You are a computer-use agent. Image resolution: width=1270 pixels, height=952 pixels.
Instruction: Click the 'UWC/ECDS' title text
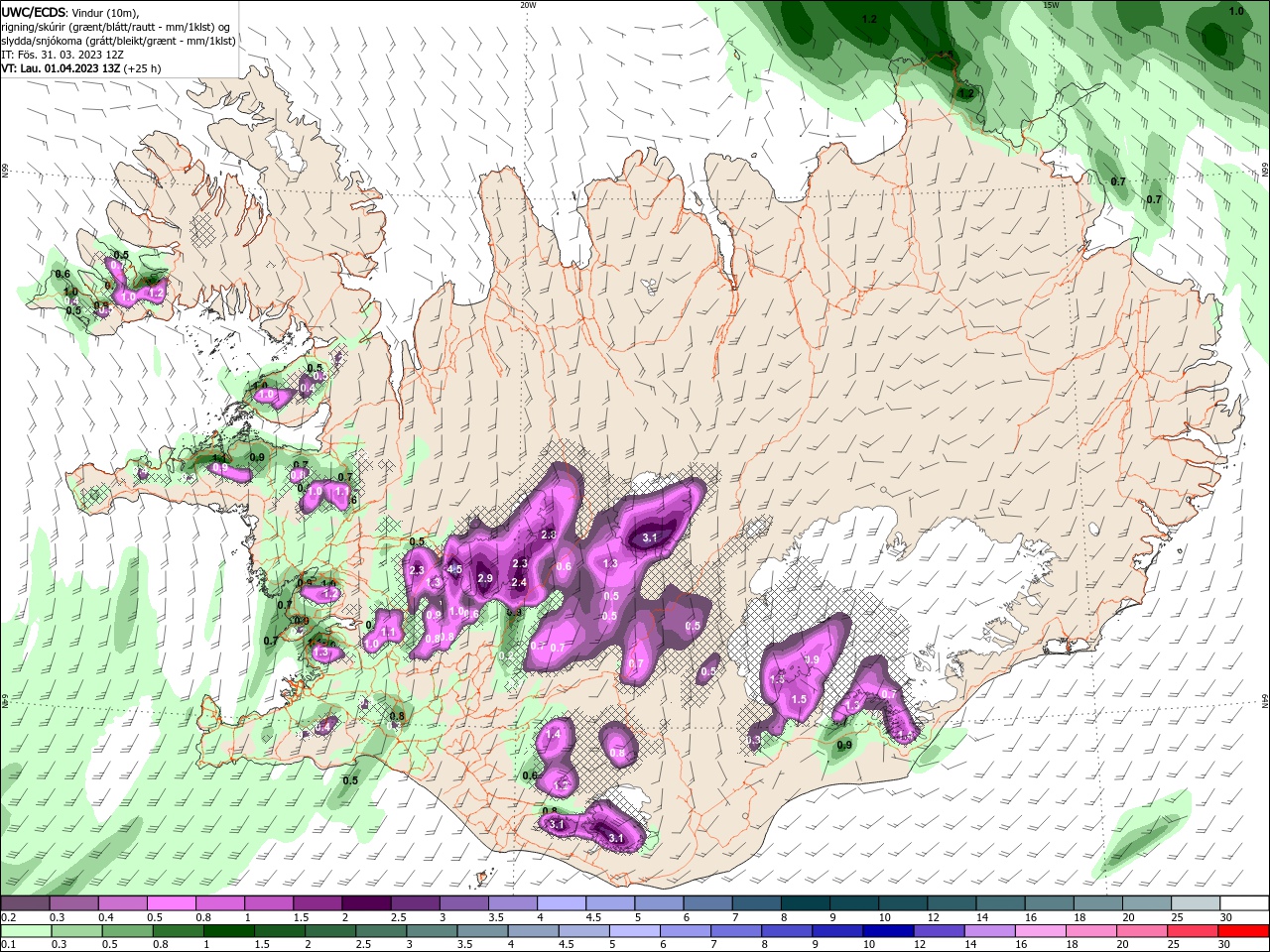[x=34, y=12]
